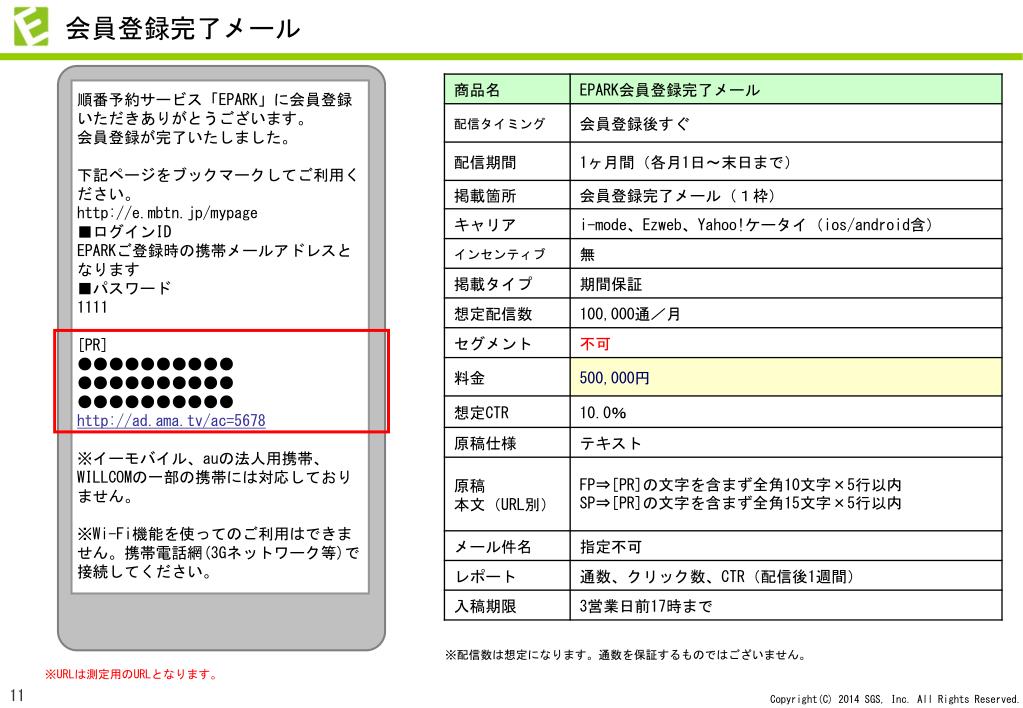Select the ■パスワード heading
The image size is (1023, 708).
(x=124, y=288)
